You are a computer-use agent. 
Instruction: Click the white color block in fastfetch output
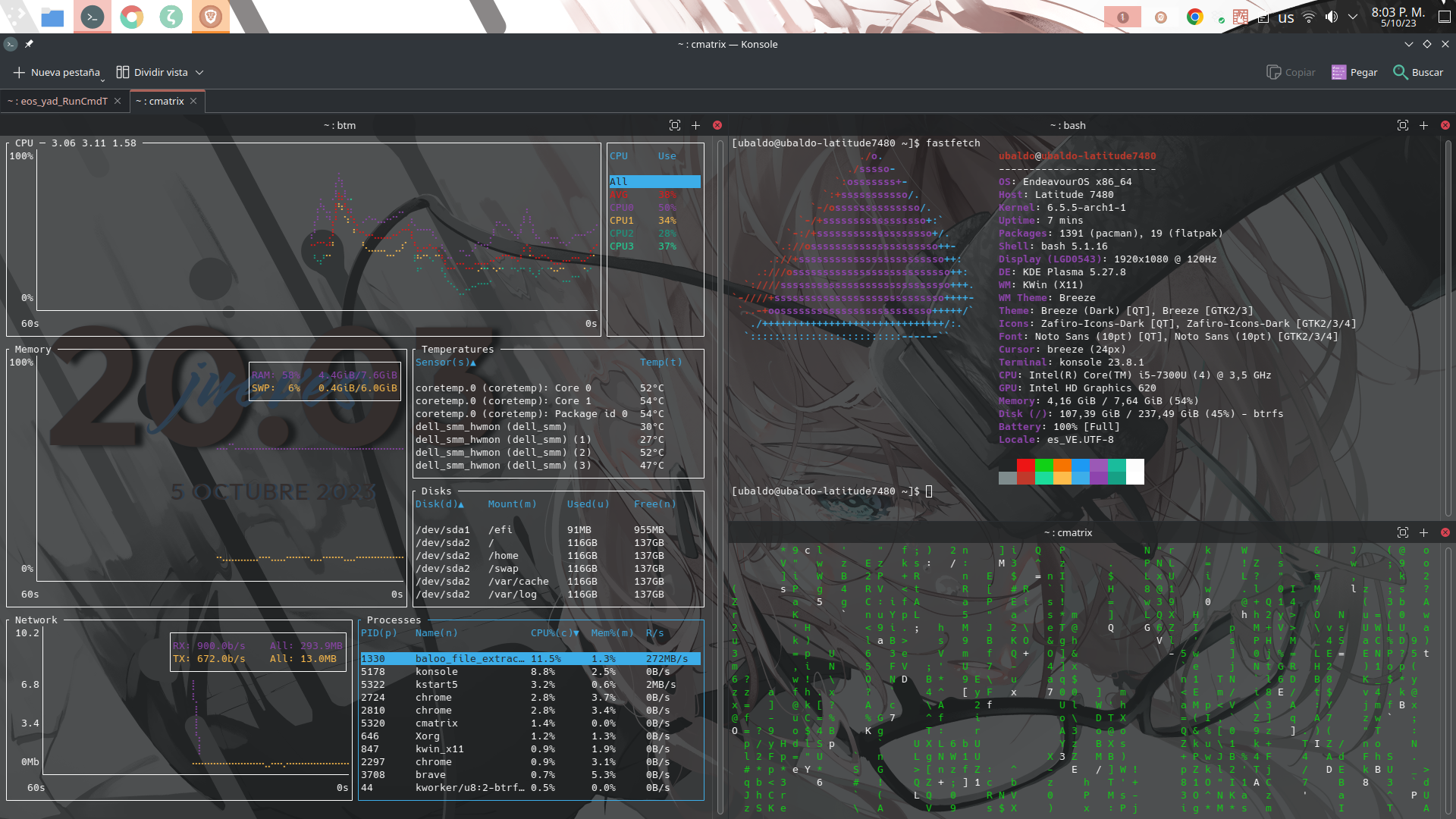1135,472
